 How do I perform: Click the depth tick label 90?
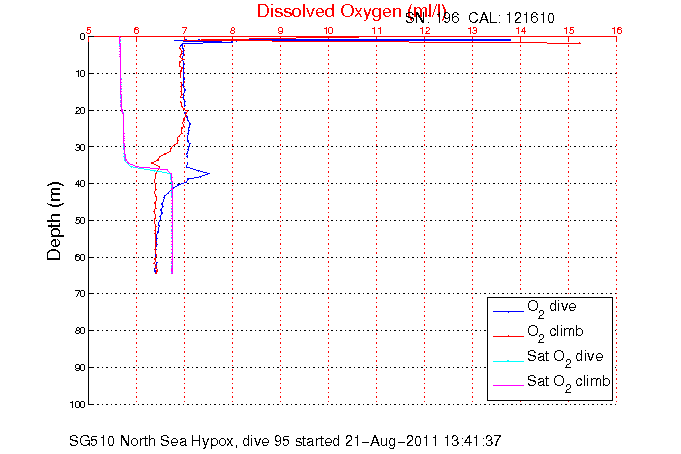click(x=80, y=368)
